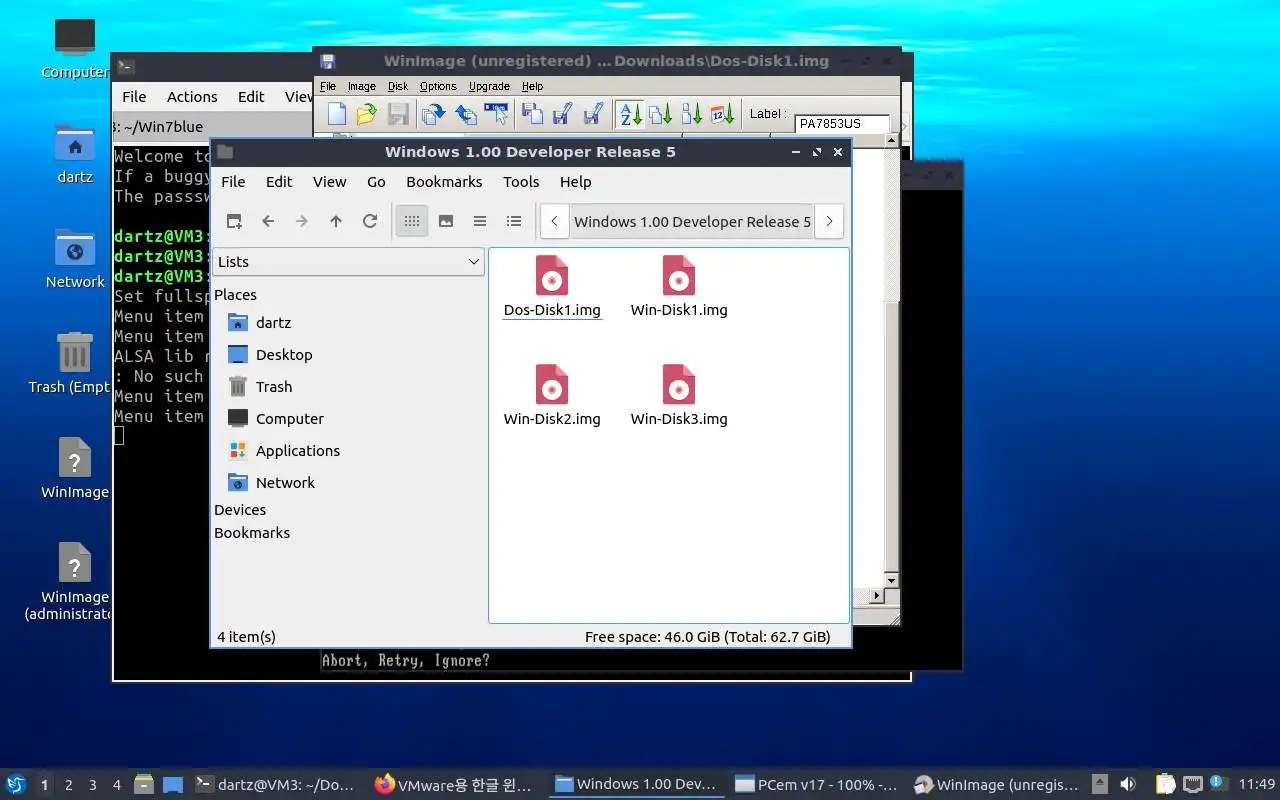Image resolution: width=1280 pixels, height=800 pixels.
Task: Open Network desktop icon
Action: [75, 258]
